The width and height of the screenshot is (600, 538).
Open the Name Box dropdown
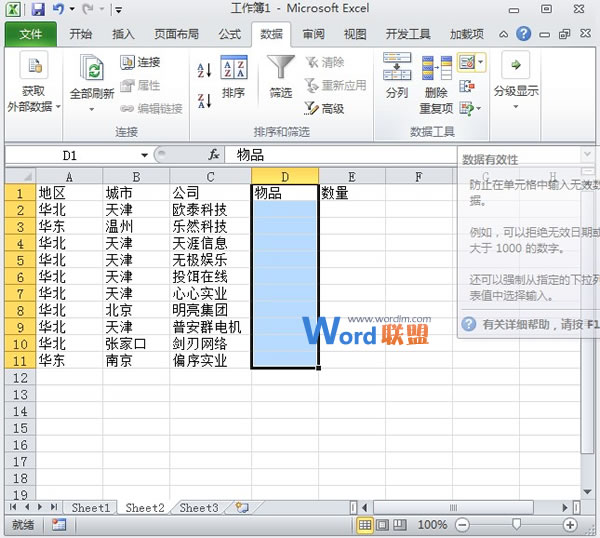pyautogui.click(x=144, y=155)
